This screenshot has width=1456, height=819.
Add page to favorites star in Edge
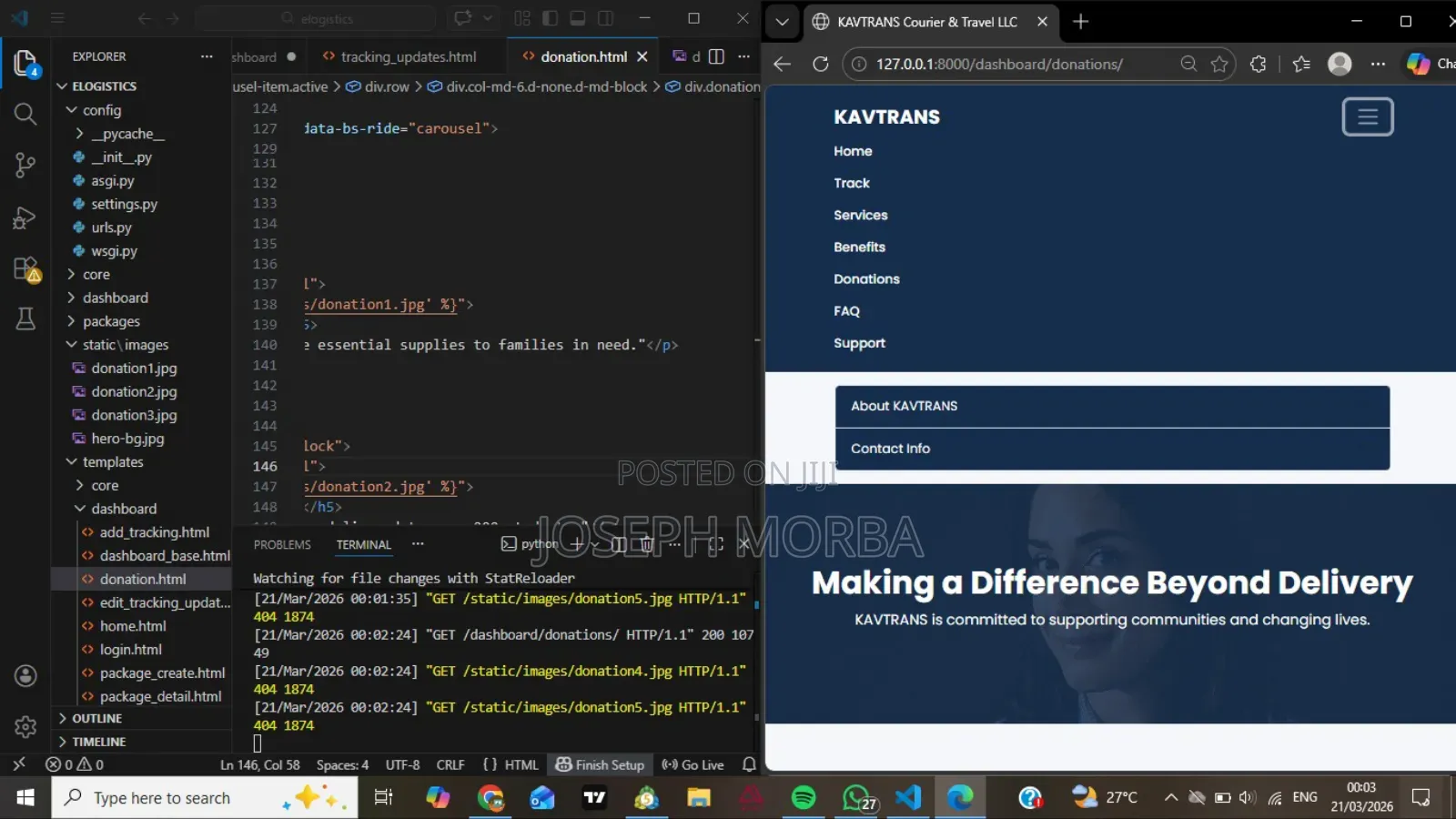click(1219, 64)
